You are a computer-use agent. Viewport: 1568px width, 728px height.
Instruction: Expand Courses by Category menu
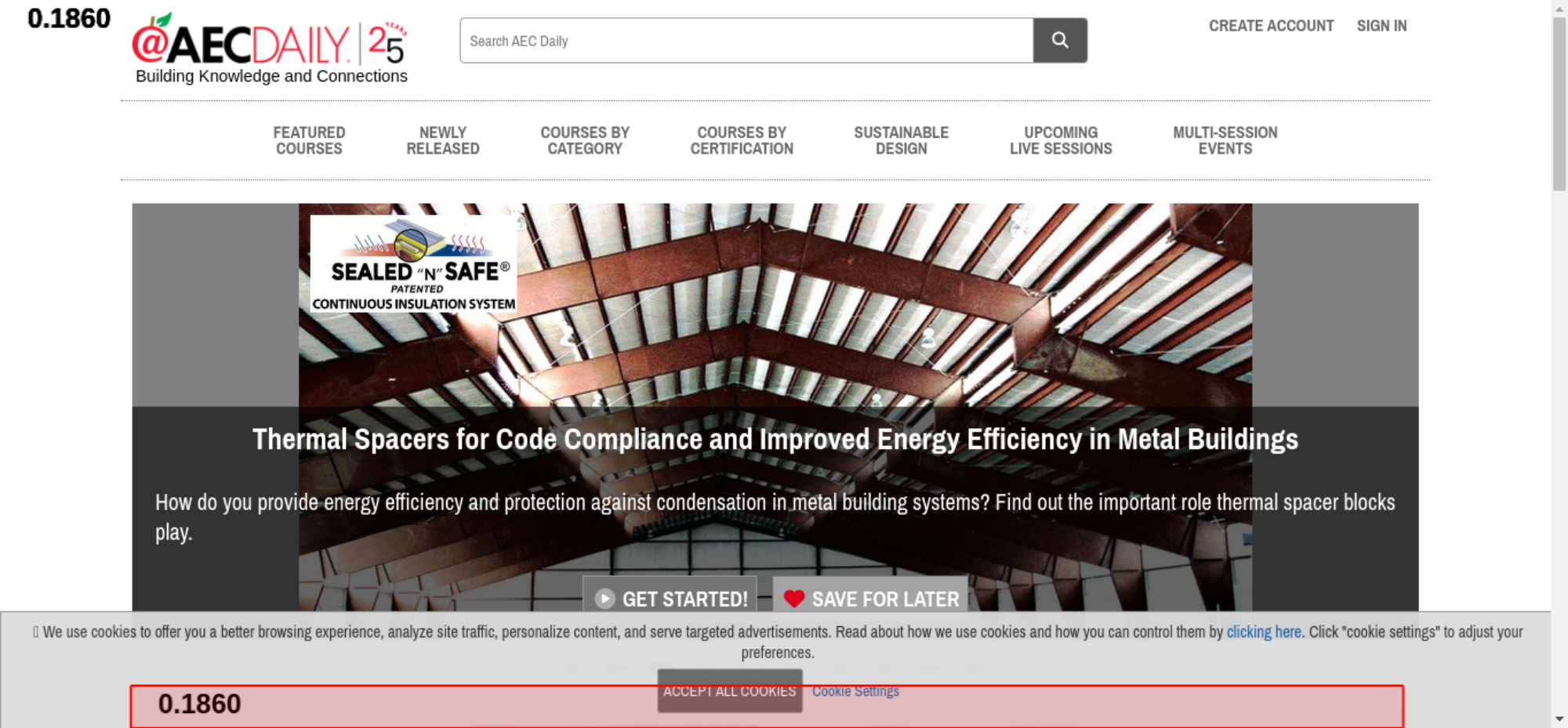(x=585, y=141)
